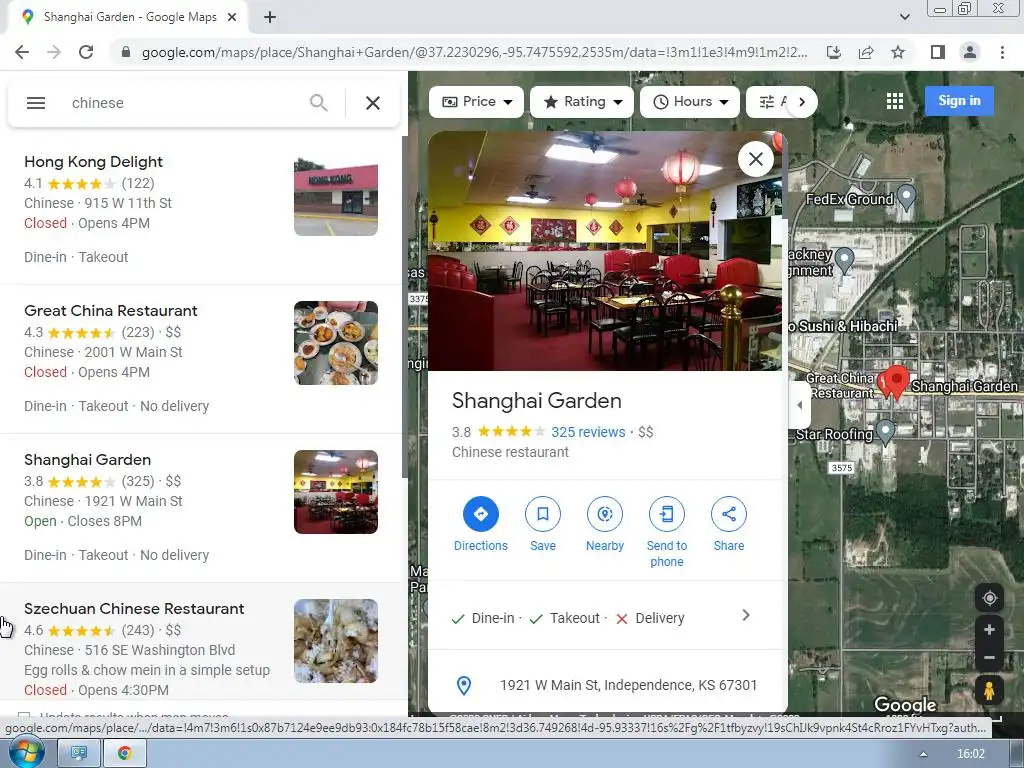Viewport: 1024px width, 768px height.
Task: Toggle Update results when map moves checkbox
Action: [x=24, y=716]
